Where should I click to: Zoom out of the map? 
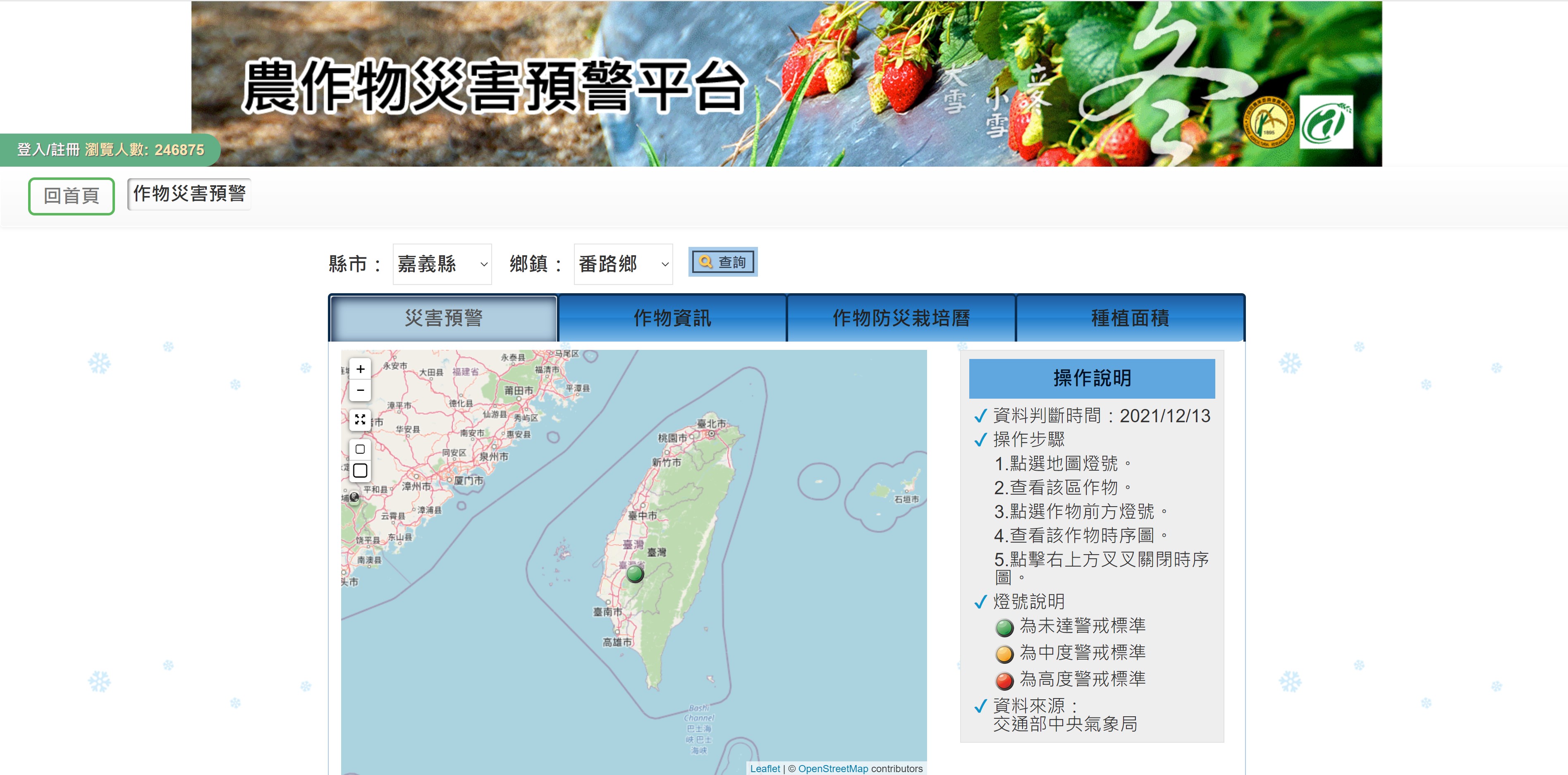[360, 390]
